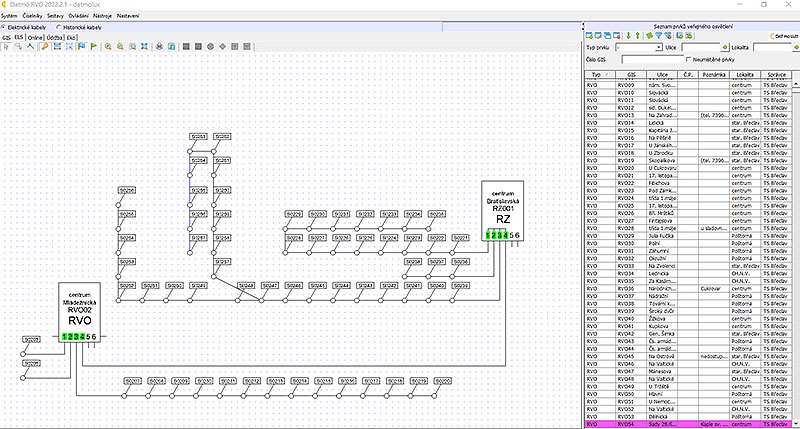Select Historické kabely radio button
The height and width of the screenshot is (429, 800).
[59, 27]
